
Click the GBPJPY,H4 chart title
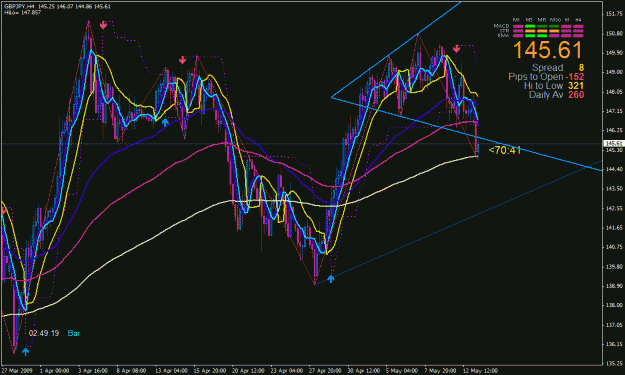pos(20,7)
